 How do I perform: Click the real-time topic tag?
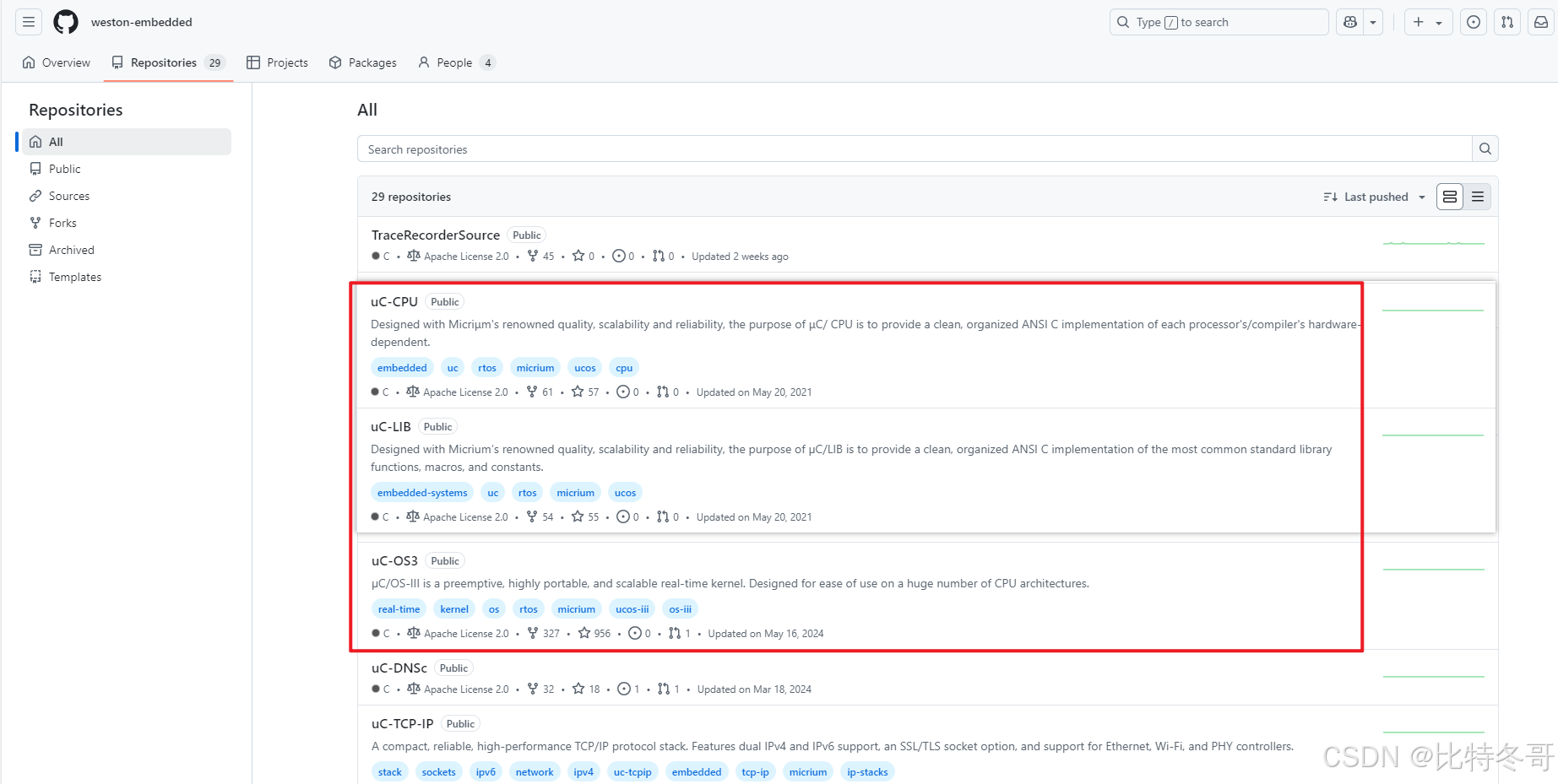(399, 608)
